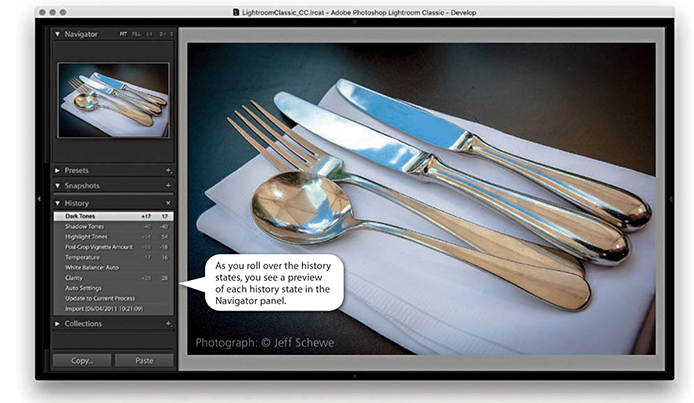The image size is (694, 403).
Task: Clear history with the X icon
Action: click(x=168, y=203)
